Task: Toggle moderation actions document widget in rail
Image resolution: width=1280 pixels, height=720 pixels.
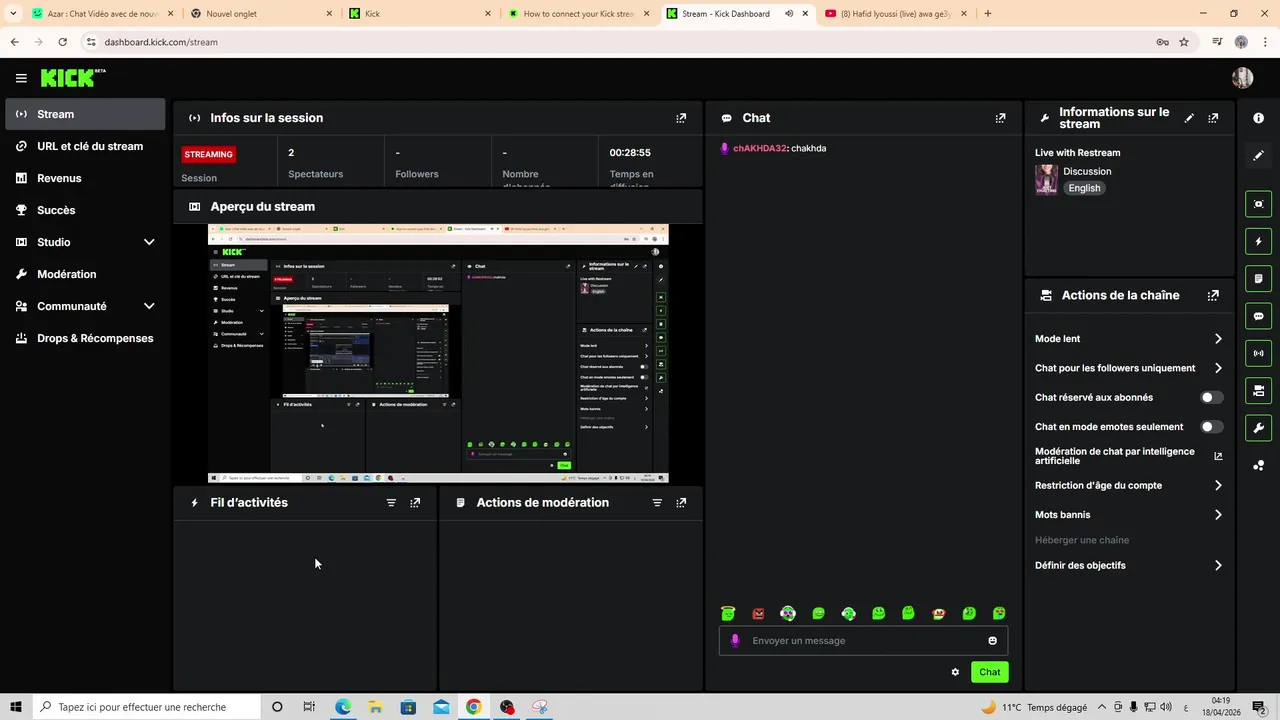Action: click(x=1258, y=278)
